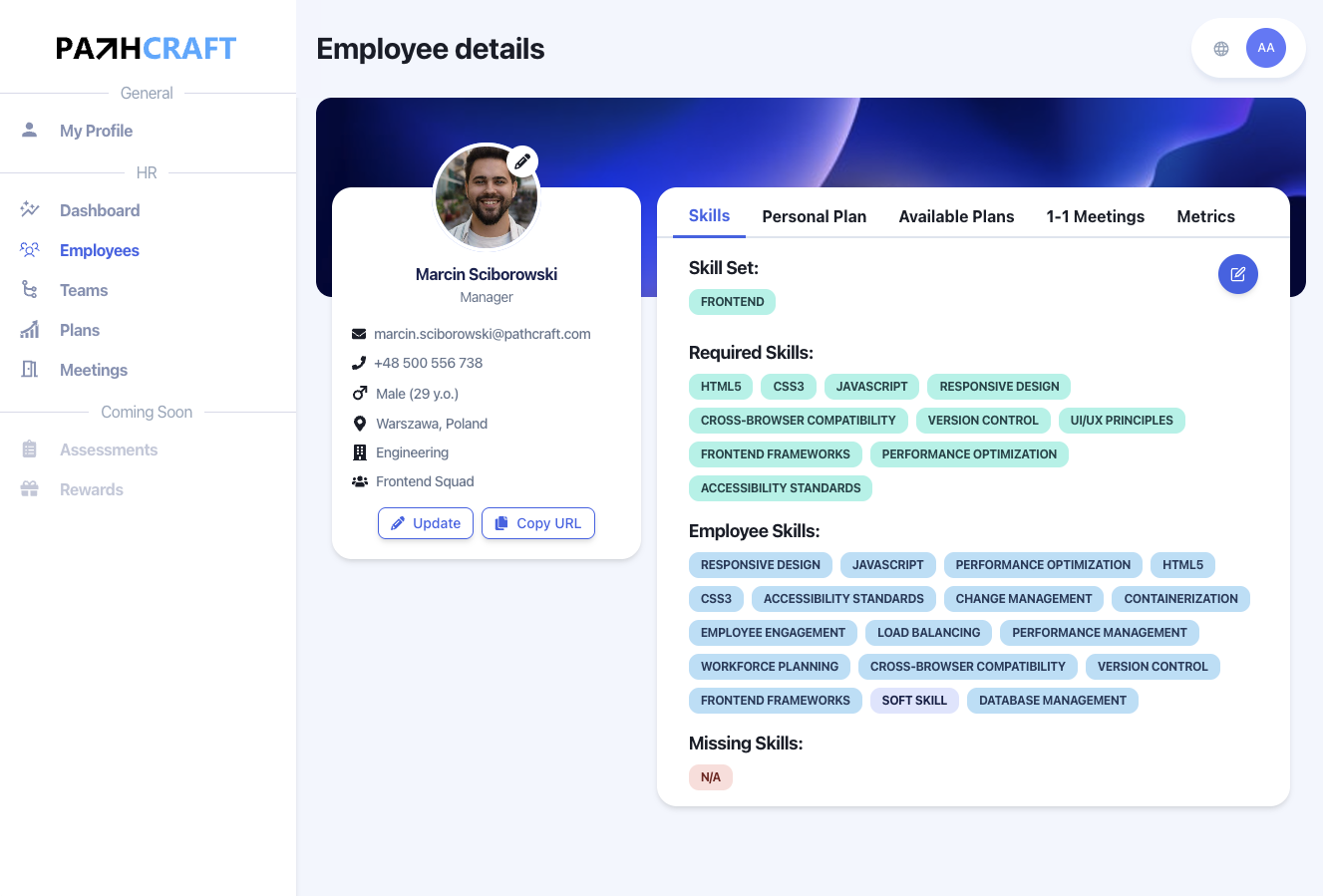Click the Plans bar-chart icon

(30, 329)
